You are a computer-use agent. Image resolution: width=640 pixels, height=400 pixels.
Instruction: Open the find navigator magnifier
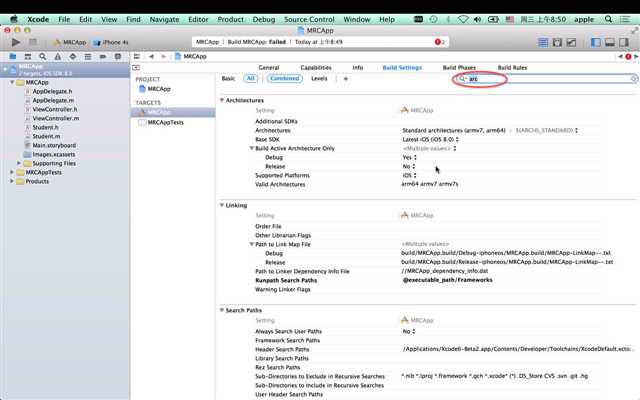click(42, 56)
